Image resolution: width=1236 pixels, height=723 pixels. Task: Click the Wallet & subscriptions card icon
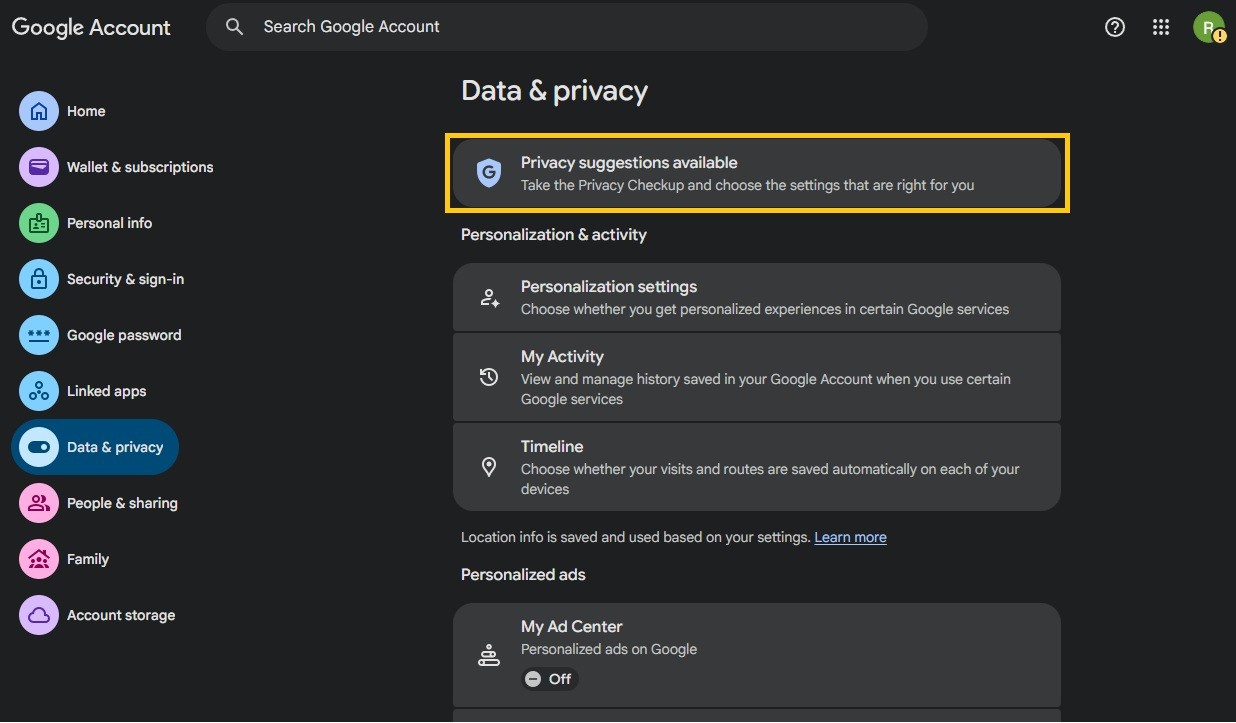tap(39, 167)
